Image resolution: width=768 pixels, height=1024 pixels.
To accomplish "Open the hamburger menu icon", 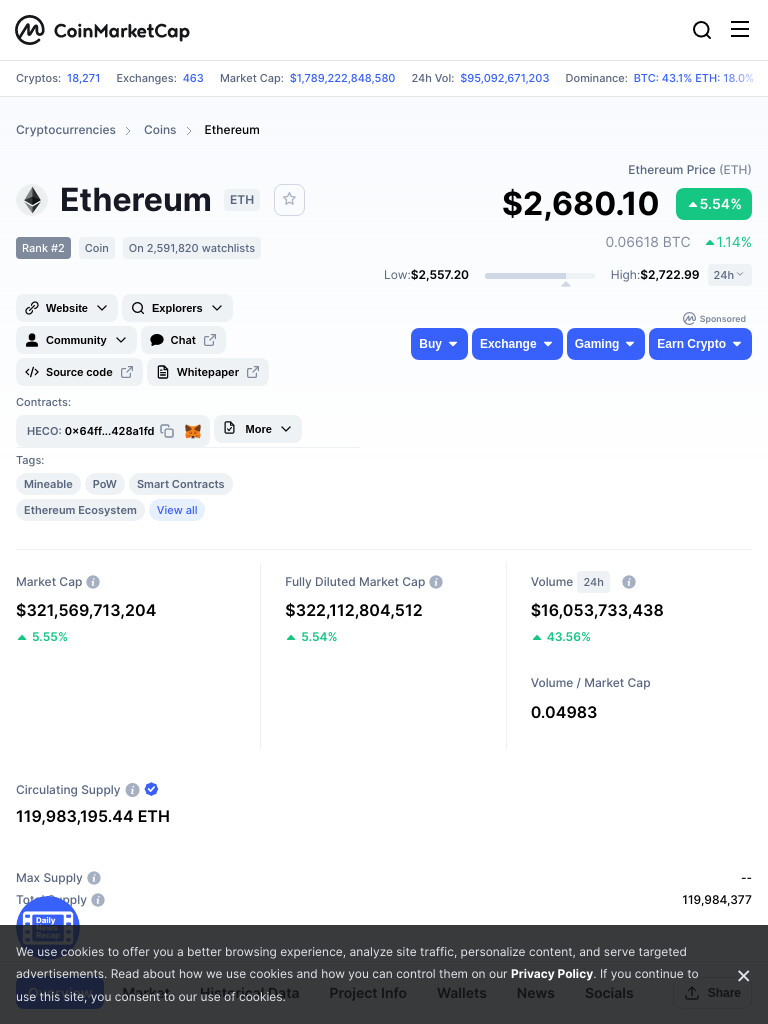I will [739, 29].
